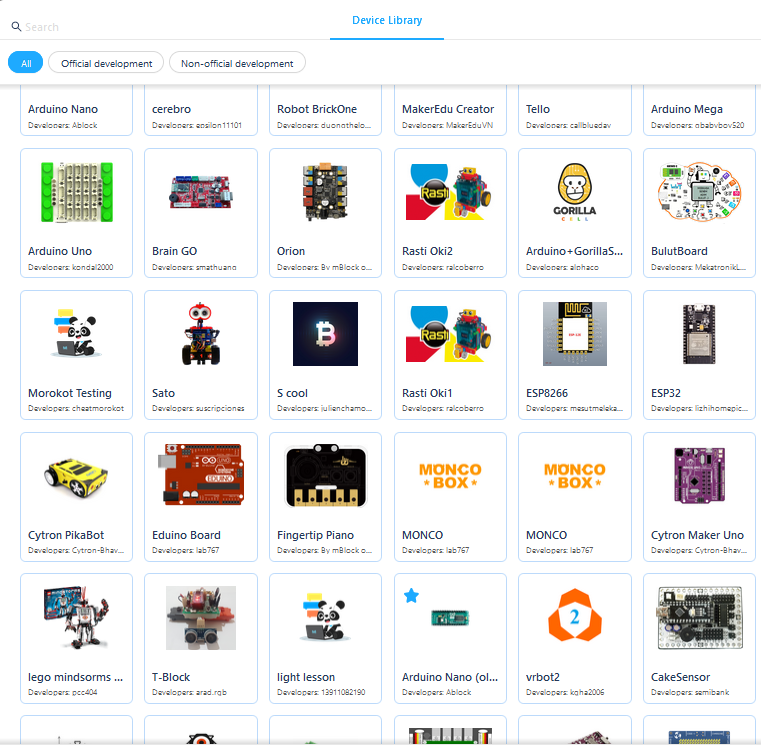Choose the Tello device card
Viewport: 761px width, 745px height.
click(575, 110)
